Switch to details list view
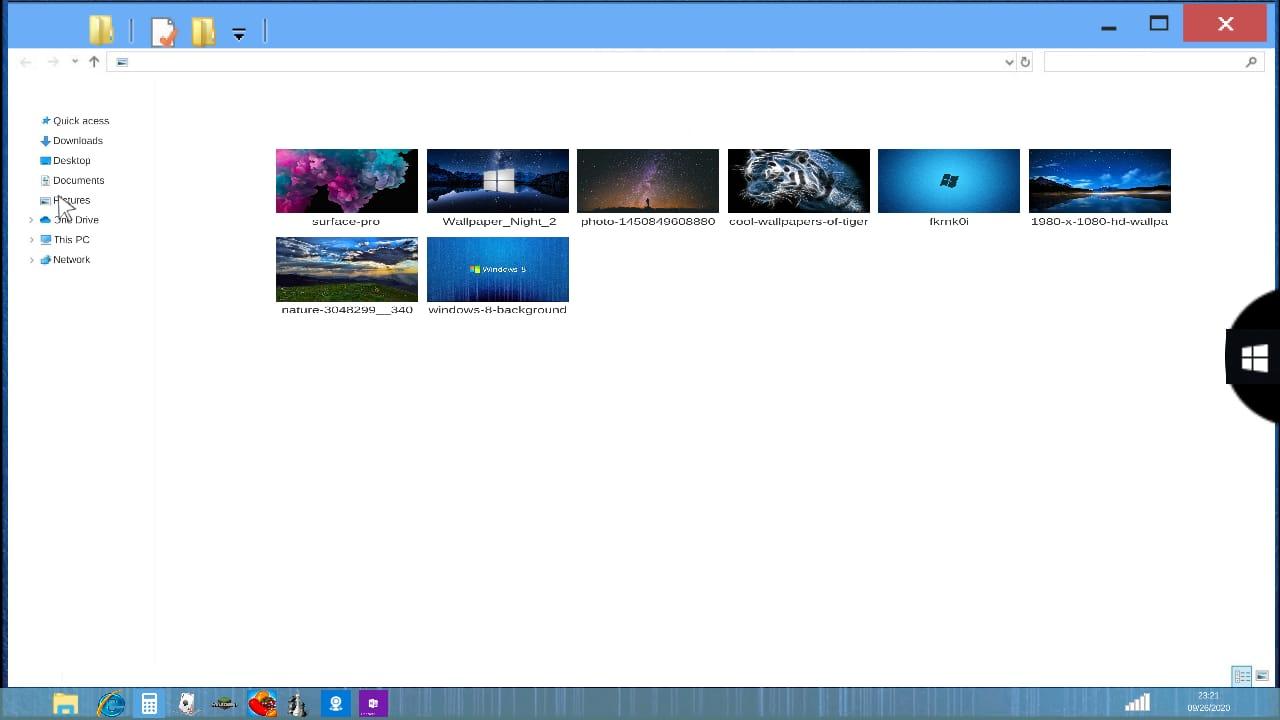Viewport: 1280px width, 720px height. pyautogui.click(x=1241, y=677)
